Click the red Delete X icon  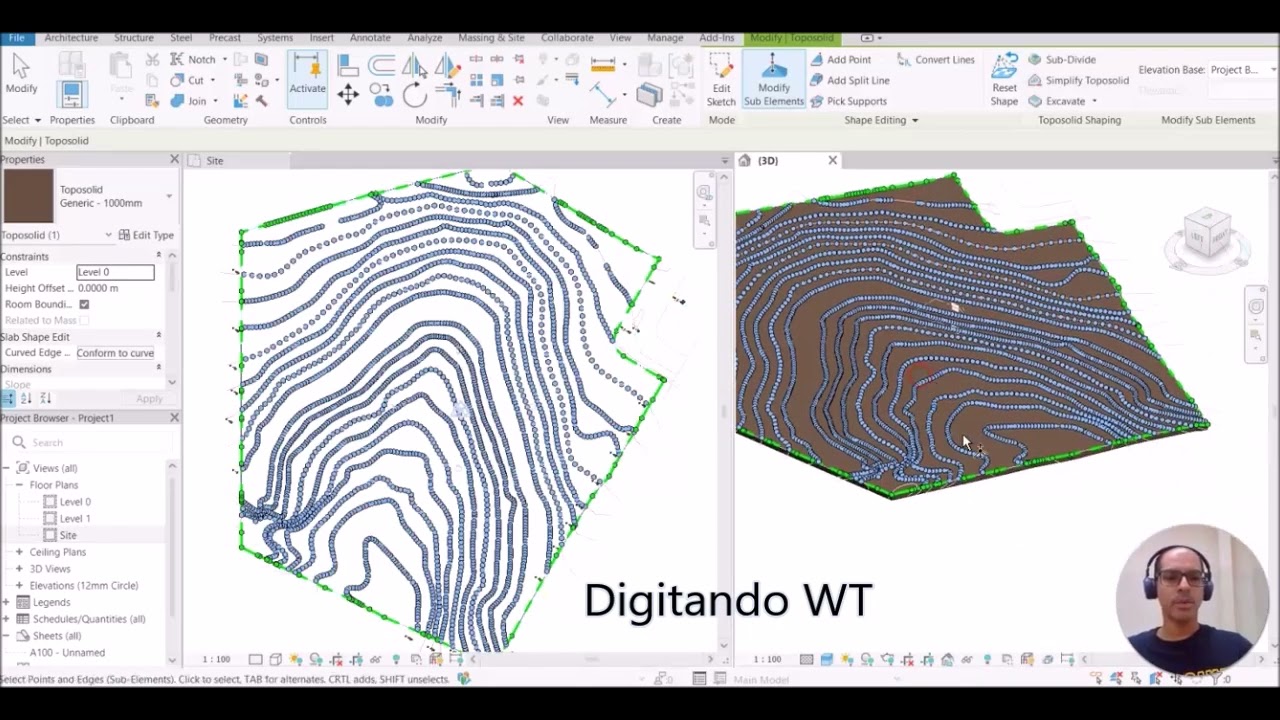point(518,101)
